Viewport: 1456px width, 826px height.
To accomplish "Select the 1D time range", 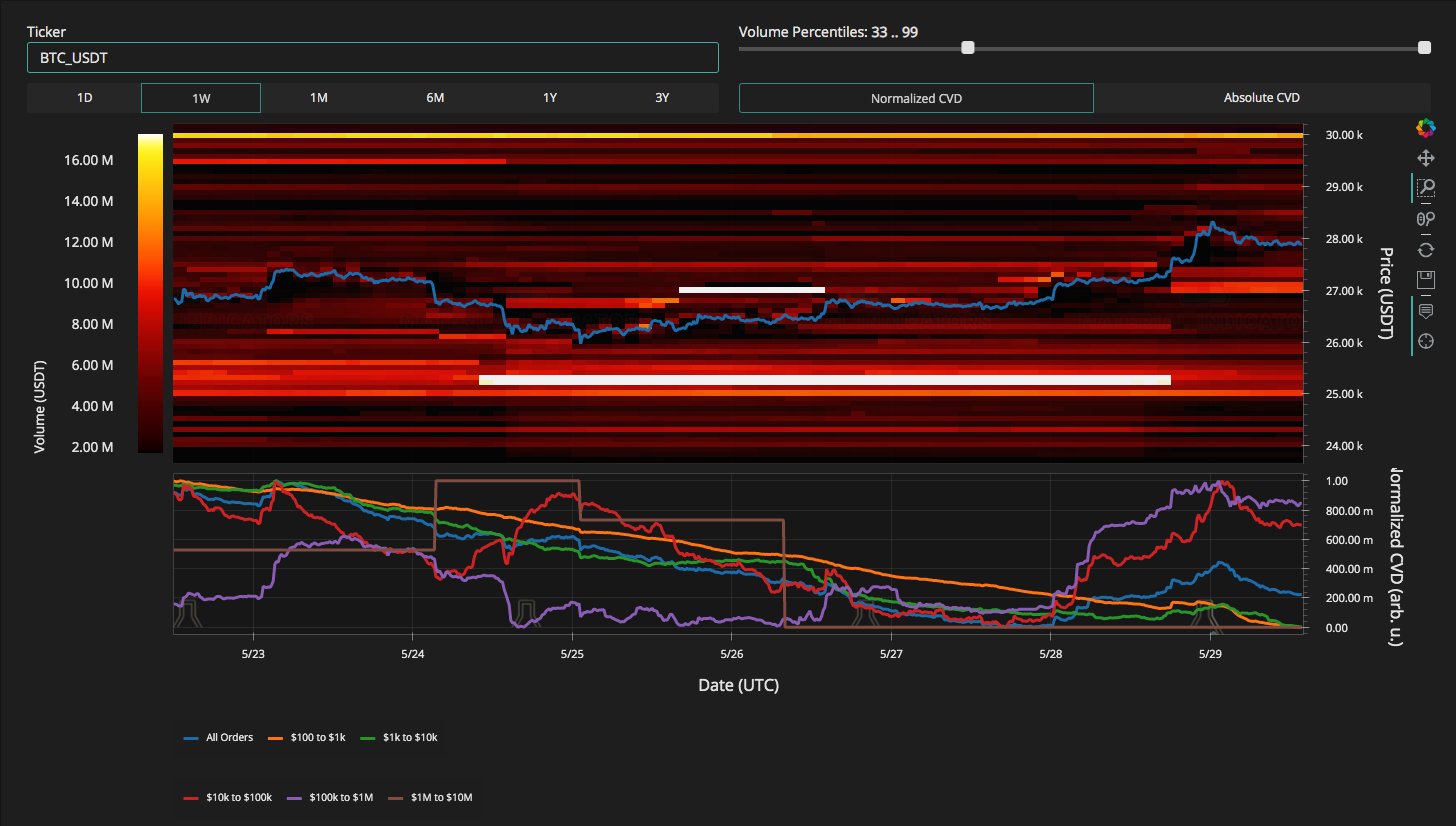I will (84, 98).
